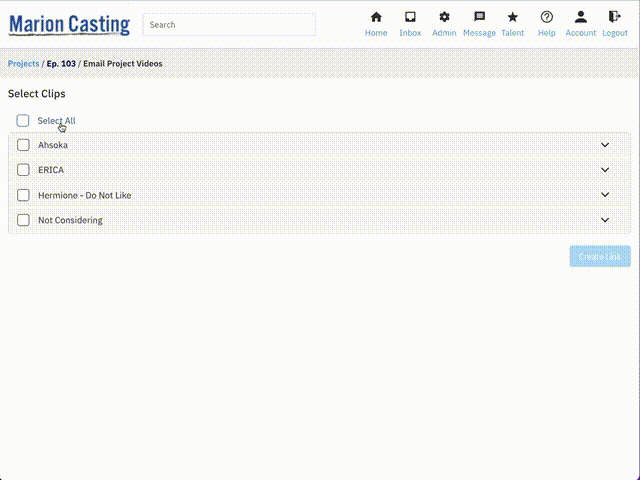Open the Account person icon
The width and height of the screenshot is (640, 480).
point(580,17)
